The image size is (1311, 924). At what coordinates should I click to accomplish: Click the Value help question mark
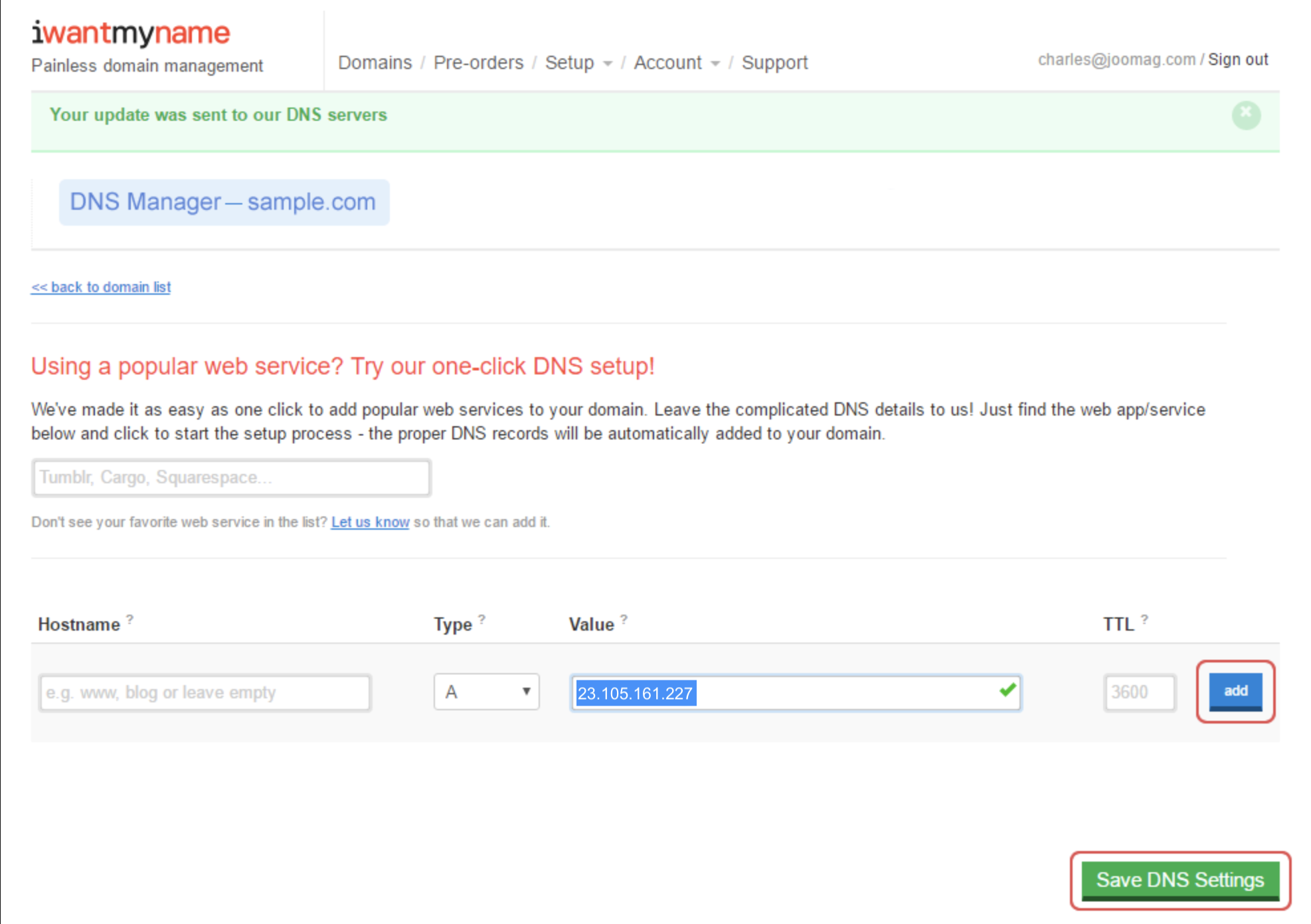tap(624, 619)
